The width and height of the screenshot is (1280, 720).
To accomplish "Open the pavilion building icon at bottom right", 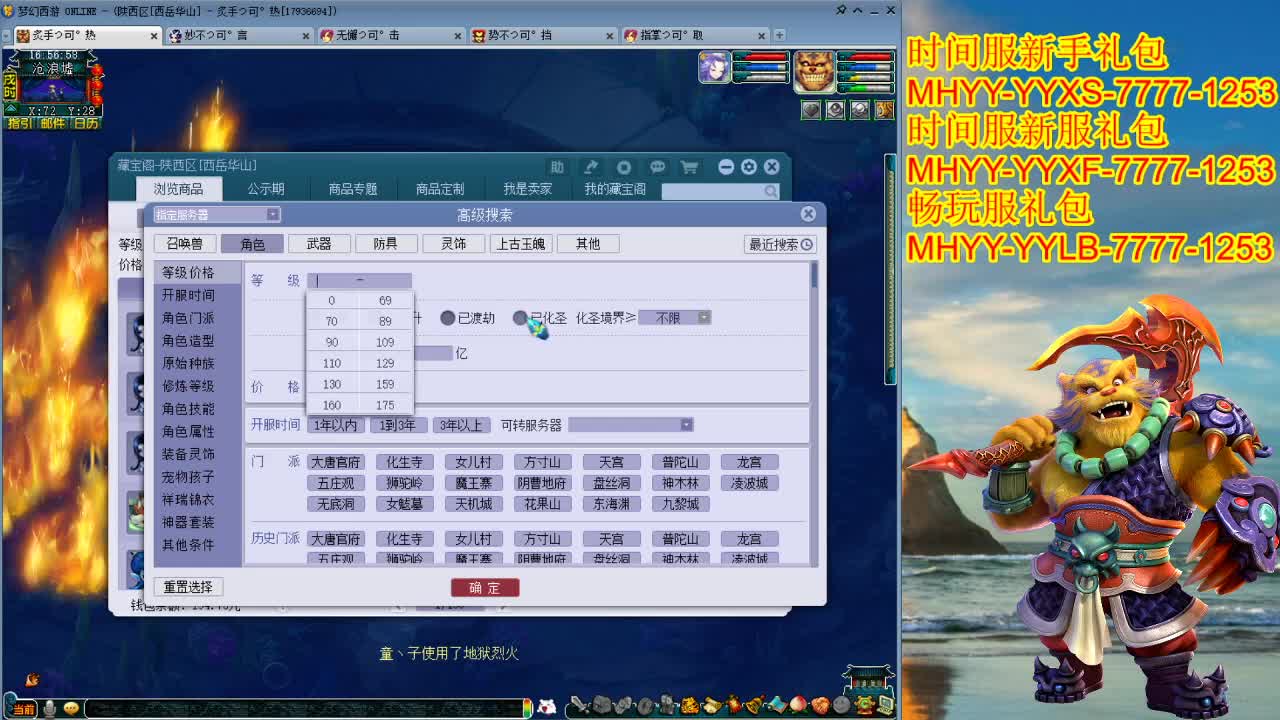I will pos(867,679).
